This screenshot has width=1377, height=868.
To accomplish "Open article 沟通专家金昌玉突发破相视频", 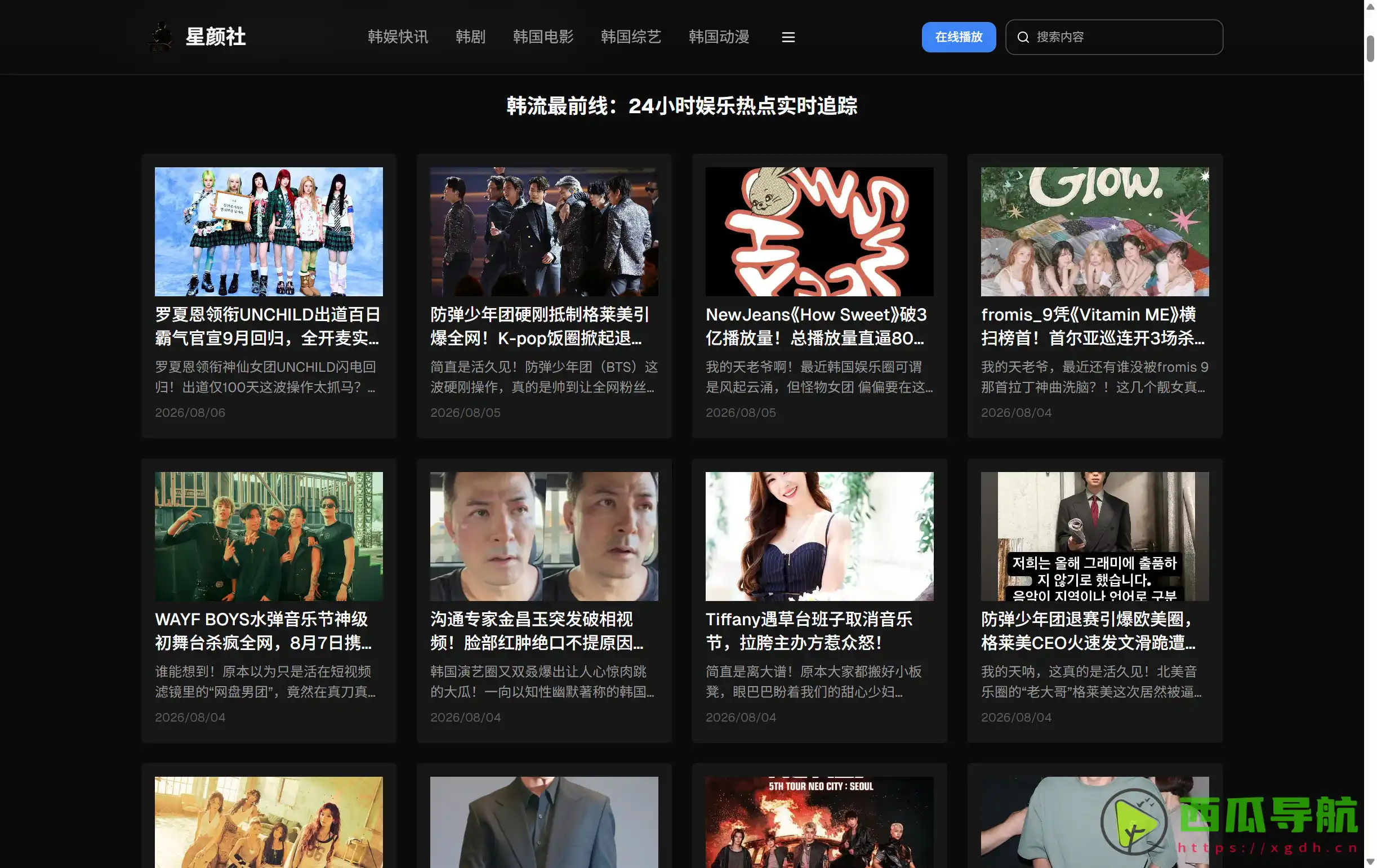I will [x=537, y=631].
